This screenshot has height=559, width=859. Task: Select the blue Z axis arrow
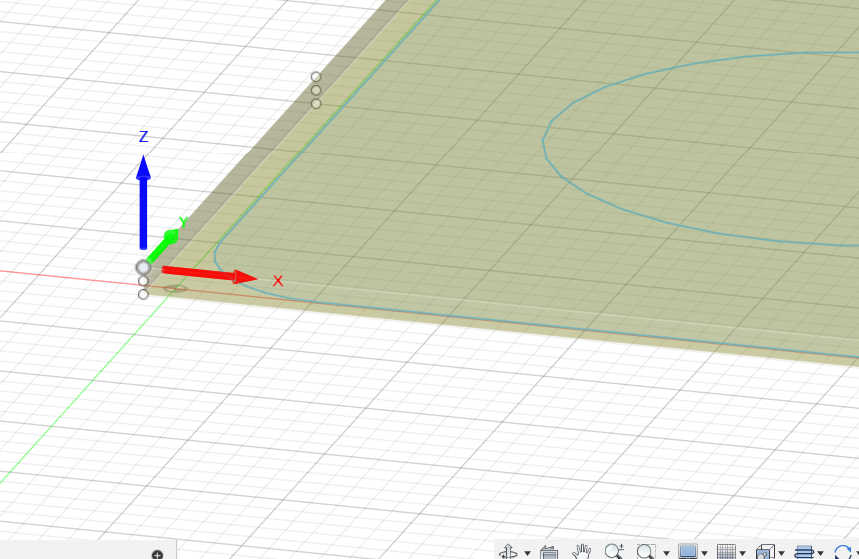[x=144, y=202]
